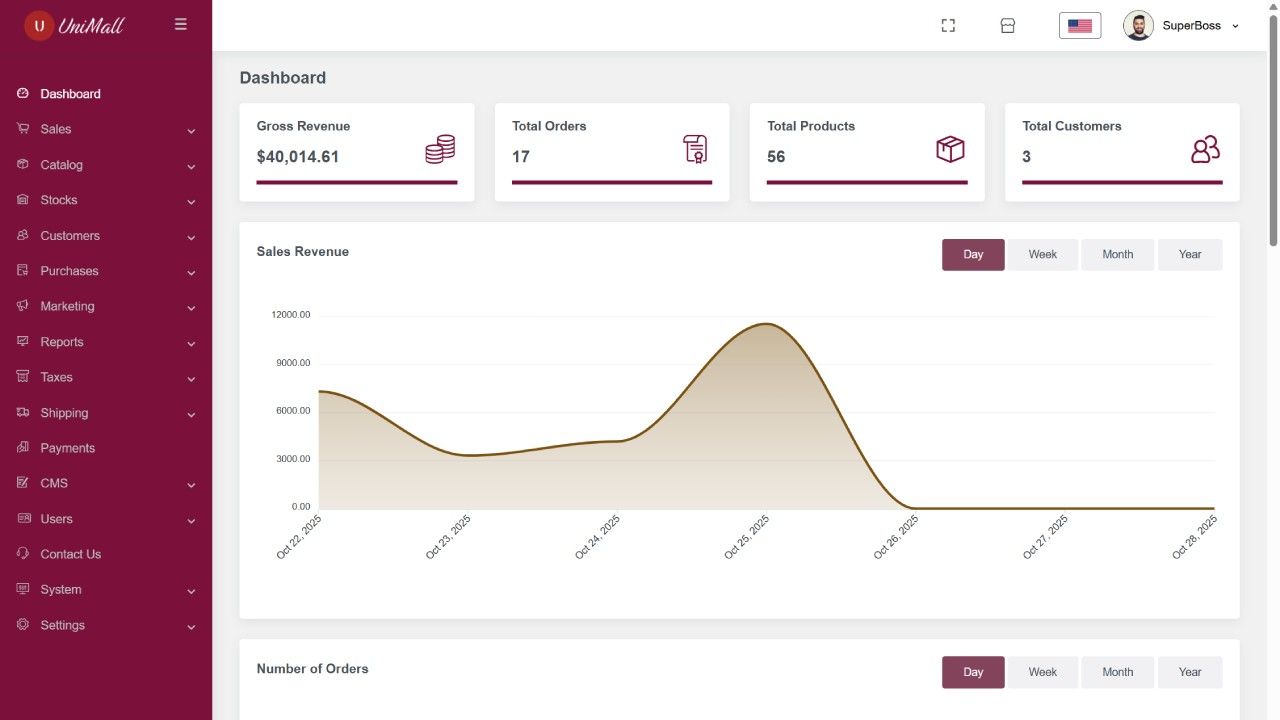This screenshot has height=720, width=1280.
Task: Click the US flag language selector
Action: tap(1080, 26)
